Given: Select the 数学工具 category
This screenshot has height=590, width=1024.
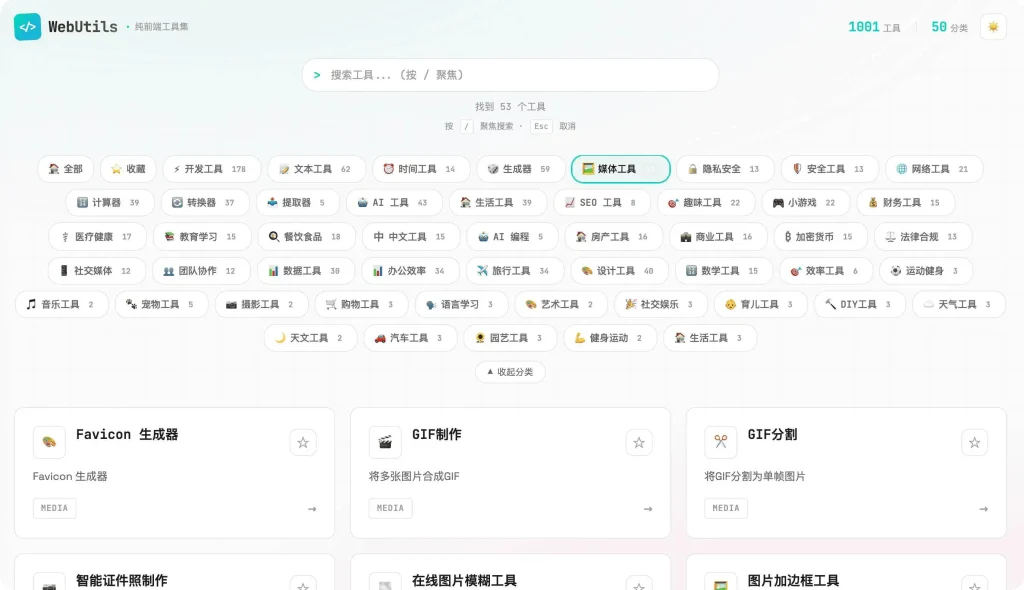Looking at the screenshot, I should click(724, 270).
